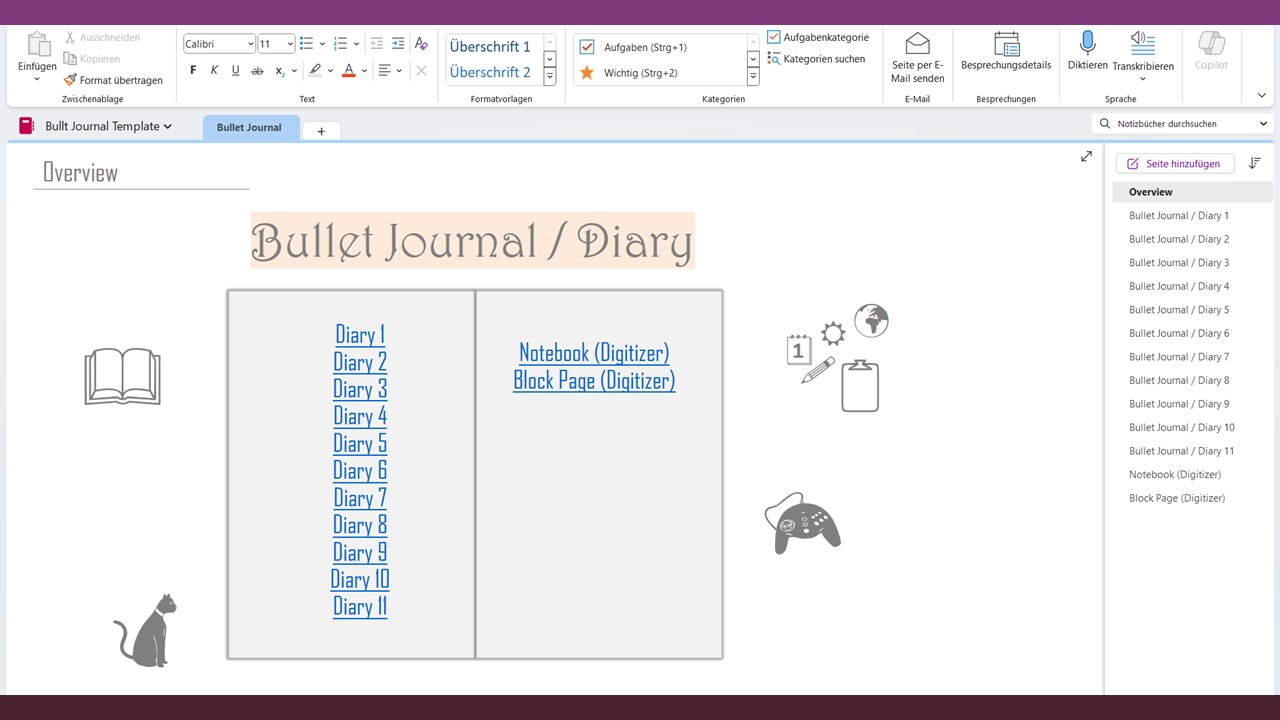Expand the Formatvorlagen styles gallery
This screenshot has height=720, width=1280.
(550, 77)
